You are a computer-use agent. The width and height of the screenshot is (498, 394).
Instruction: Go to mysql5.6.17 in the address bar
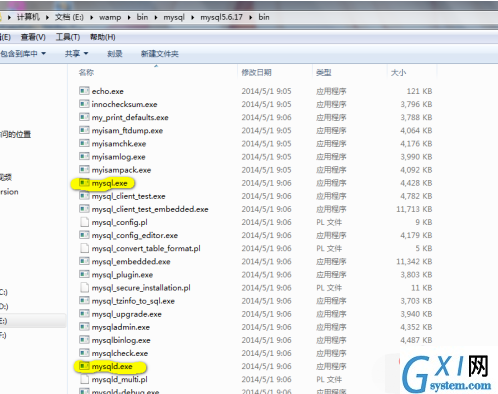[221, 17]
